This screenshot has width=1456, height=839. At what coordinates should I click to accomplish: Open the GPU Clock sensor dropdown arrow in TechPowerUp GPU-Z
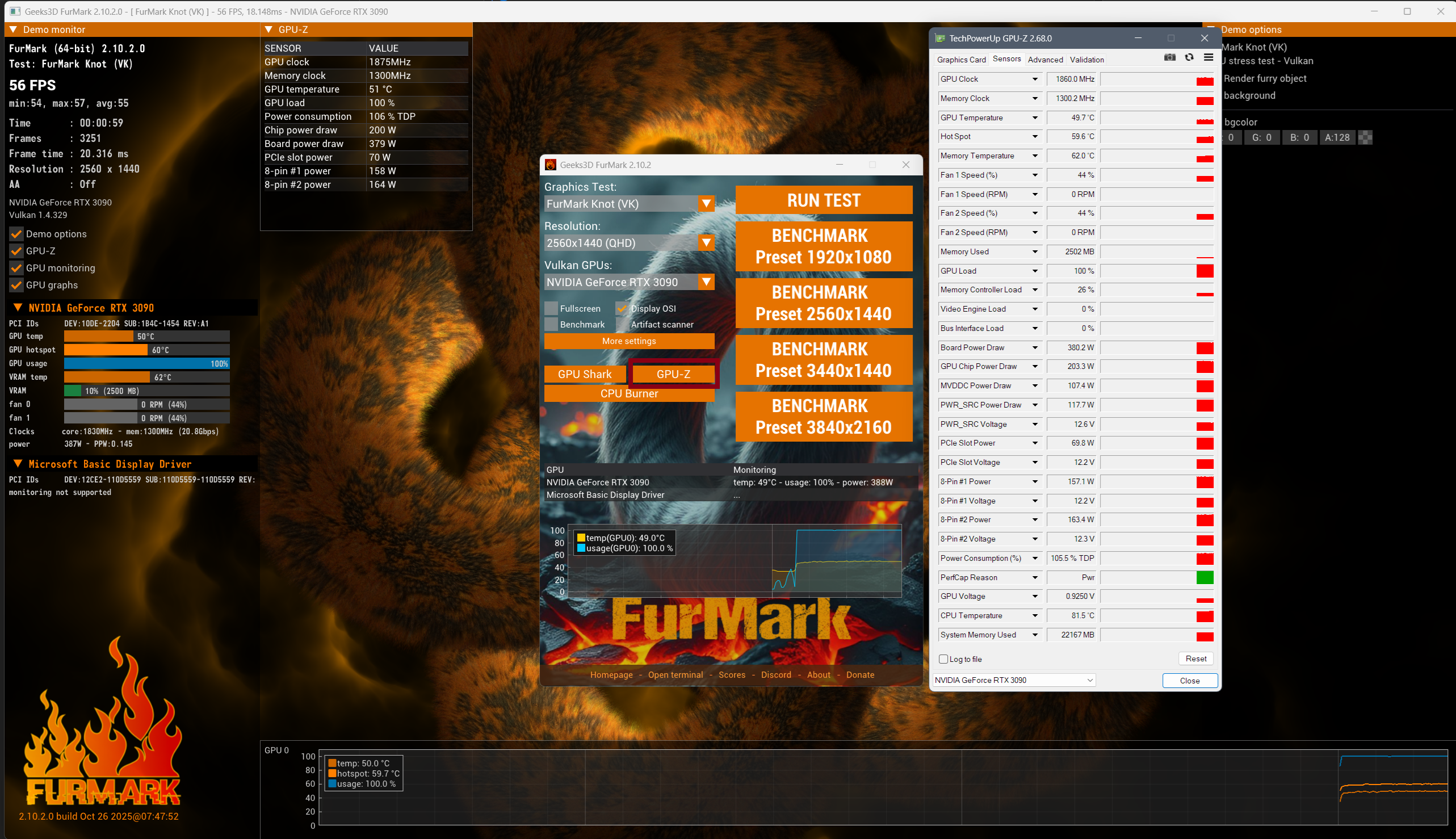point(1035,79)
